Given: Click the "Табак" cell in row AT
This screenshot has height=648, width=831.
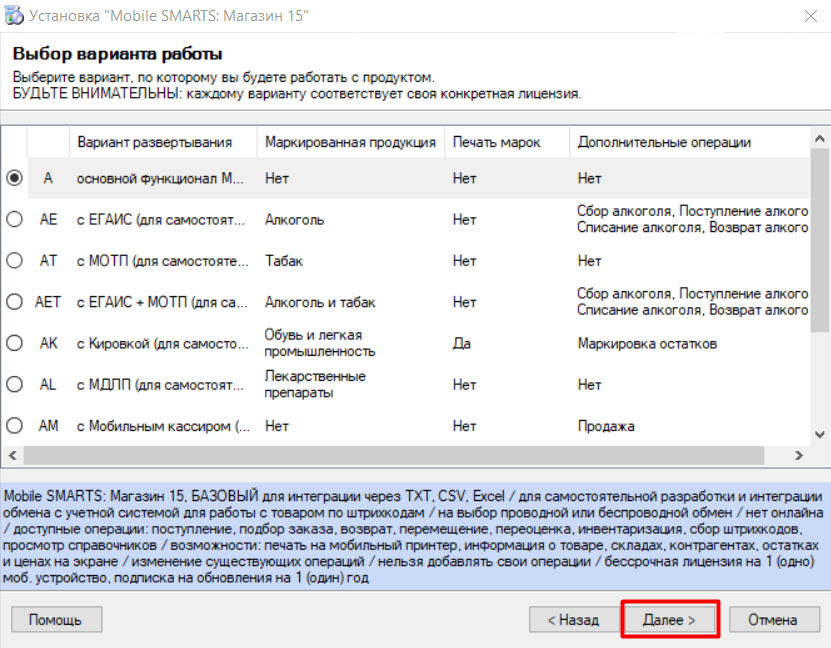Looking at the screenshot, I should (284, 261).
